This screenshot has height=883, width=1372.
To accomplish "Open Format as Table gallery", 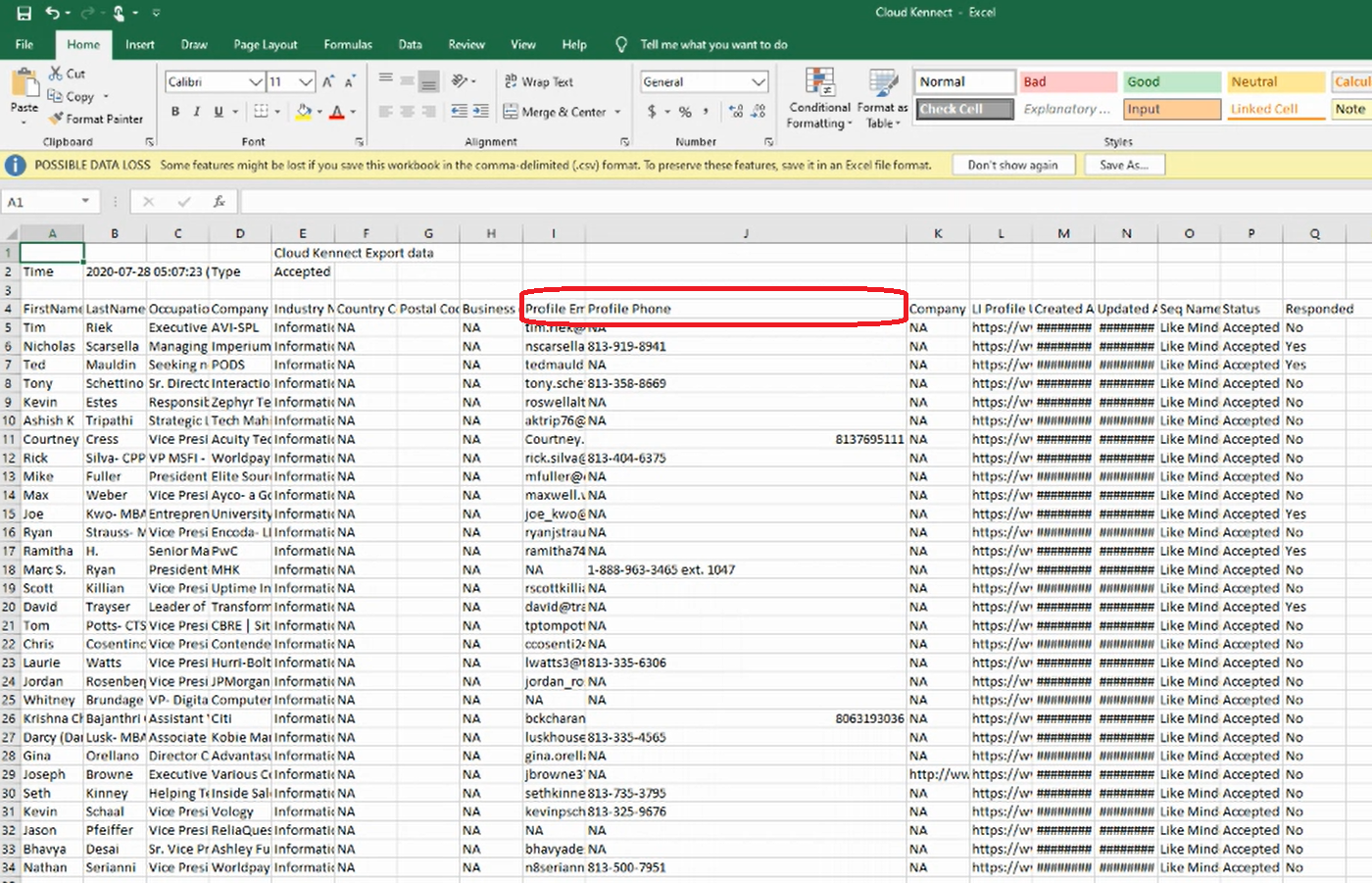I will [x=882, y=98].
